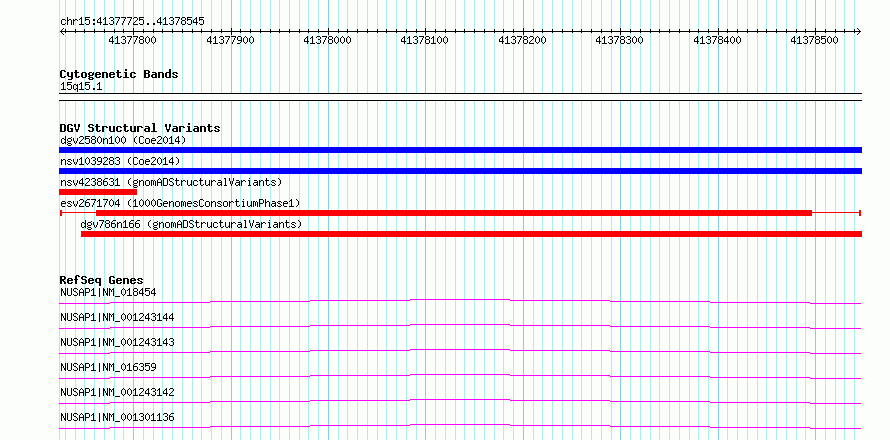
Task: Click ruler position 41378100
Action: [425, 40]
